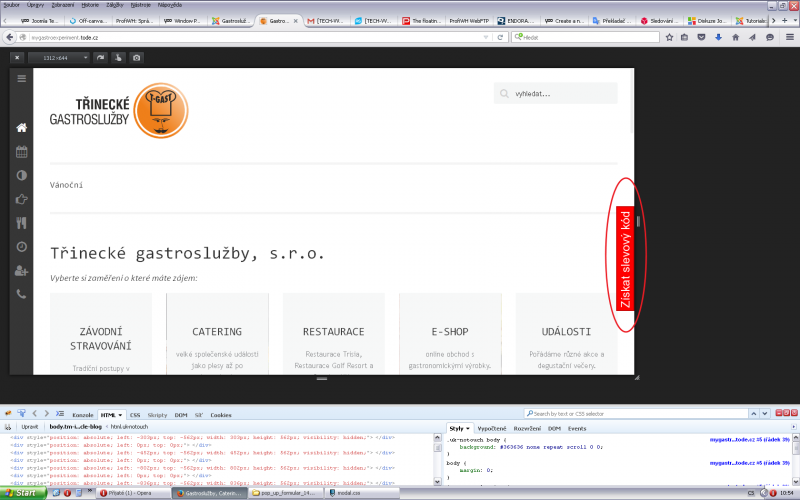Click the Firebug search by text field
The width and height of the screenshot is (800, 500).
636,414
